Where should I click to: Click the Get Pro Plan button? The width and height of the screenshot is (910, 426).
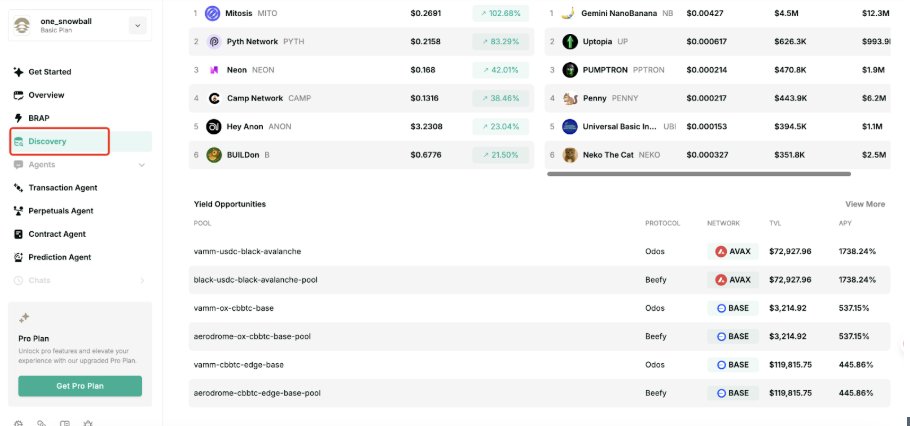(x=80, y=386)
